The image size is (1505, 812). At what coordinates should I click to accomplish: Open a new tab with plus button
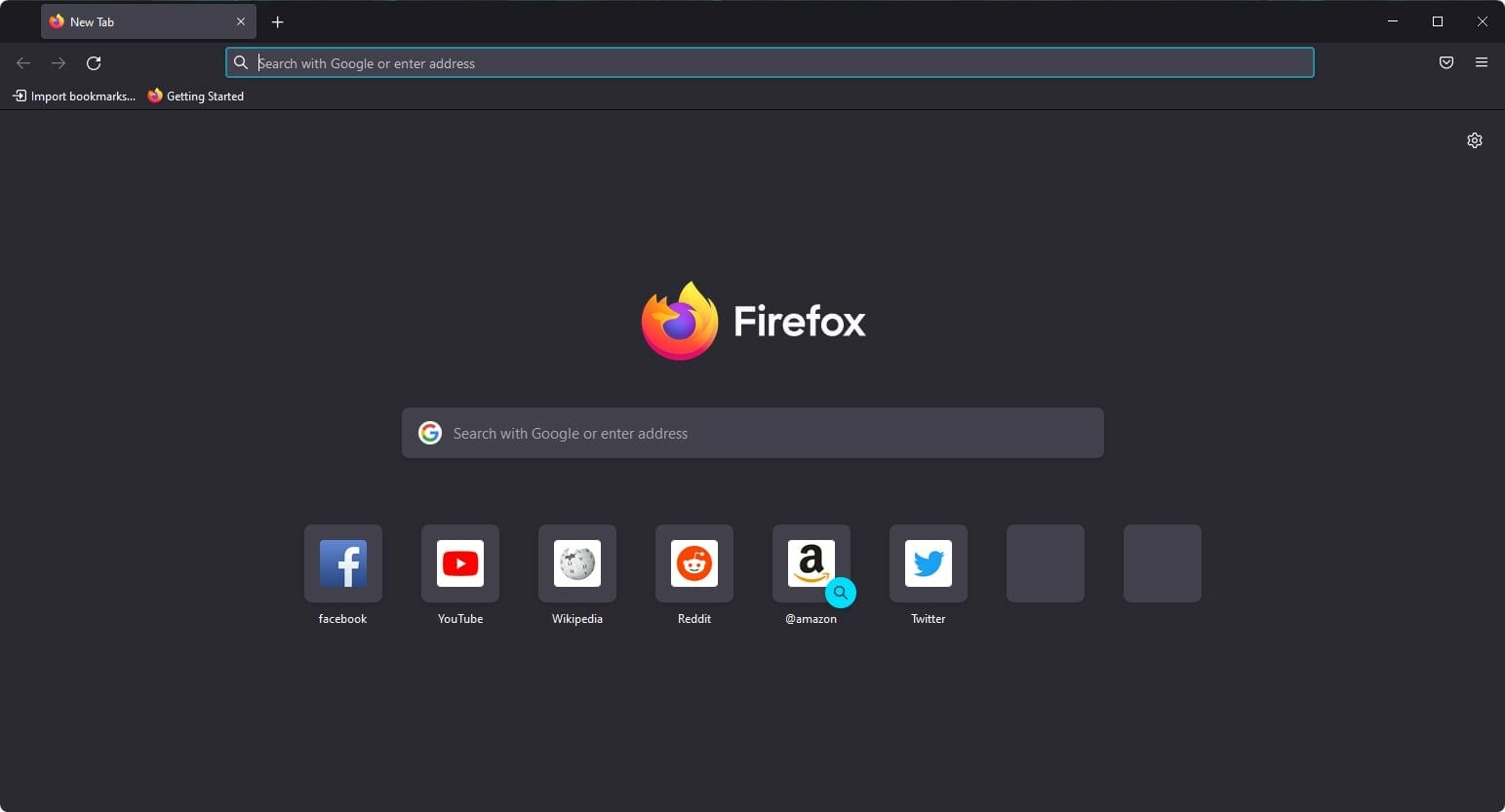(278, 21)
